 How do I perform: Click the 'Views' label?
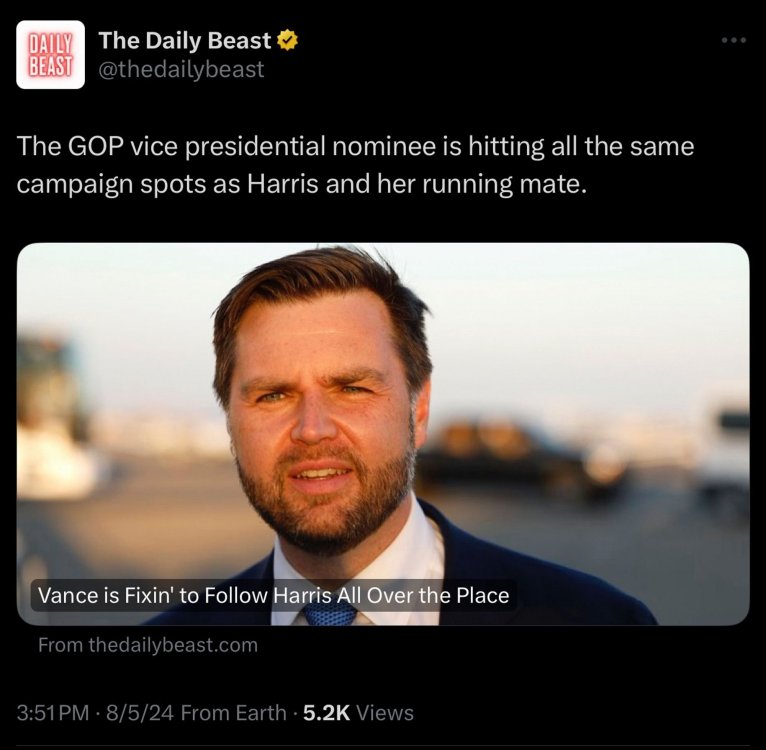point(385,713)
